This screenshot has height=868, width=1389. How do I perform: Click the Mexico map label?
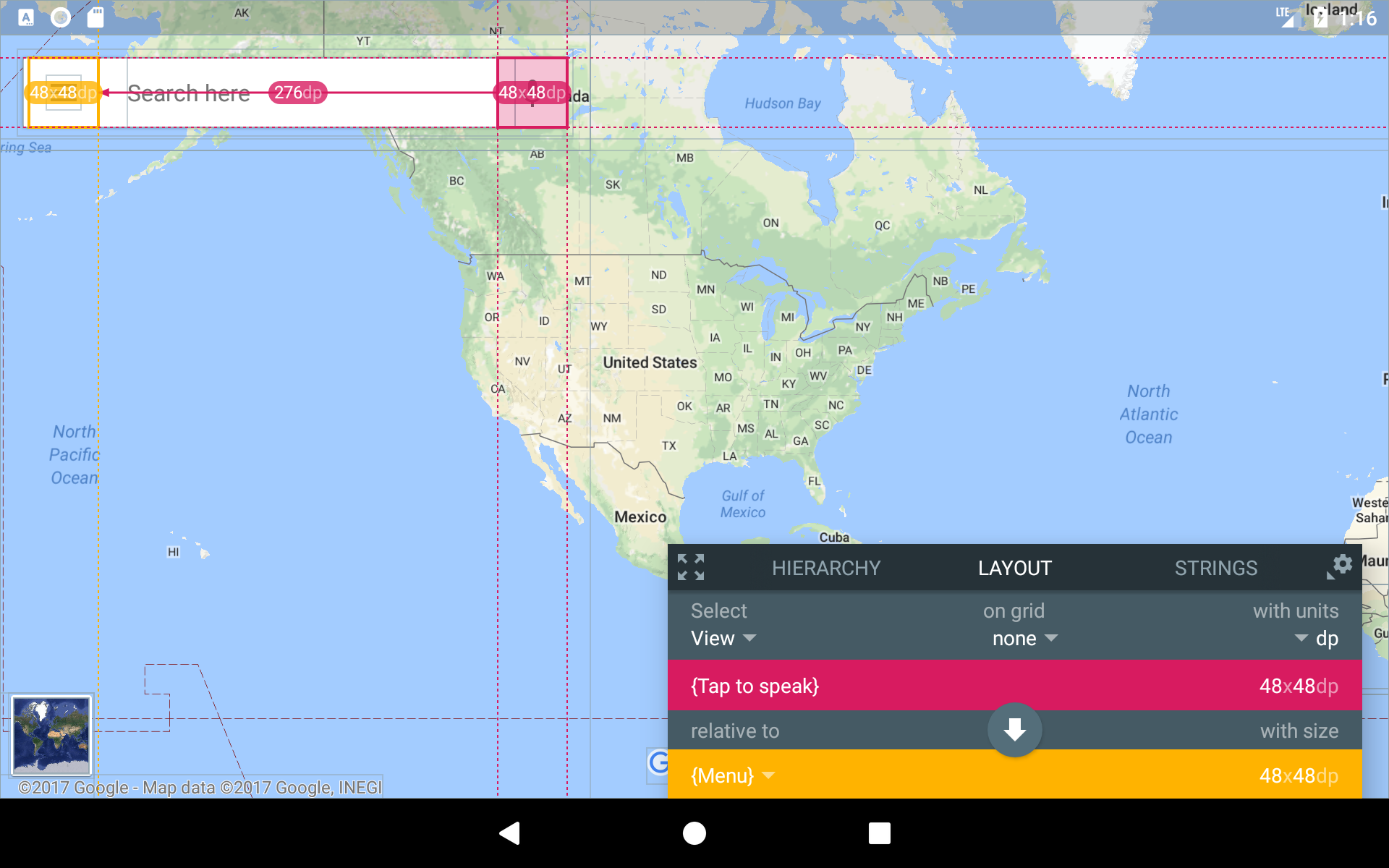coord(640,516)
